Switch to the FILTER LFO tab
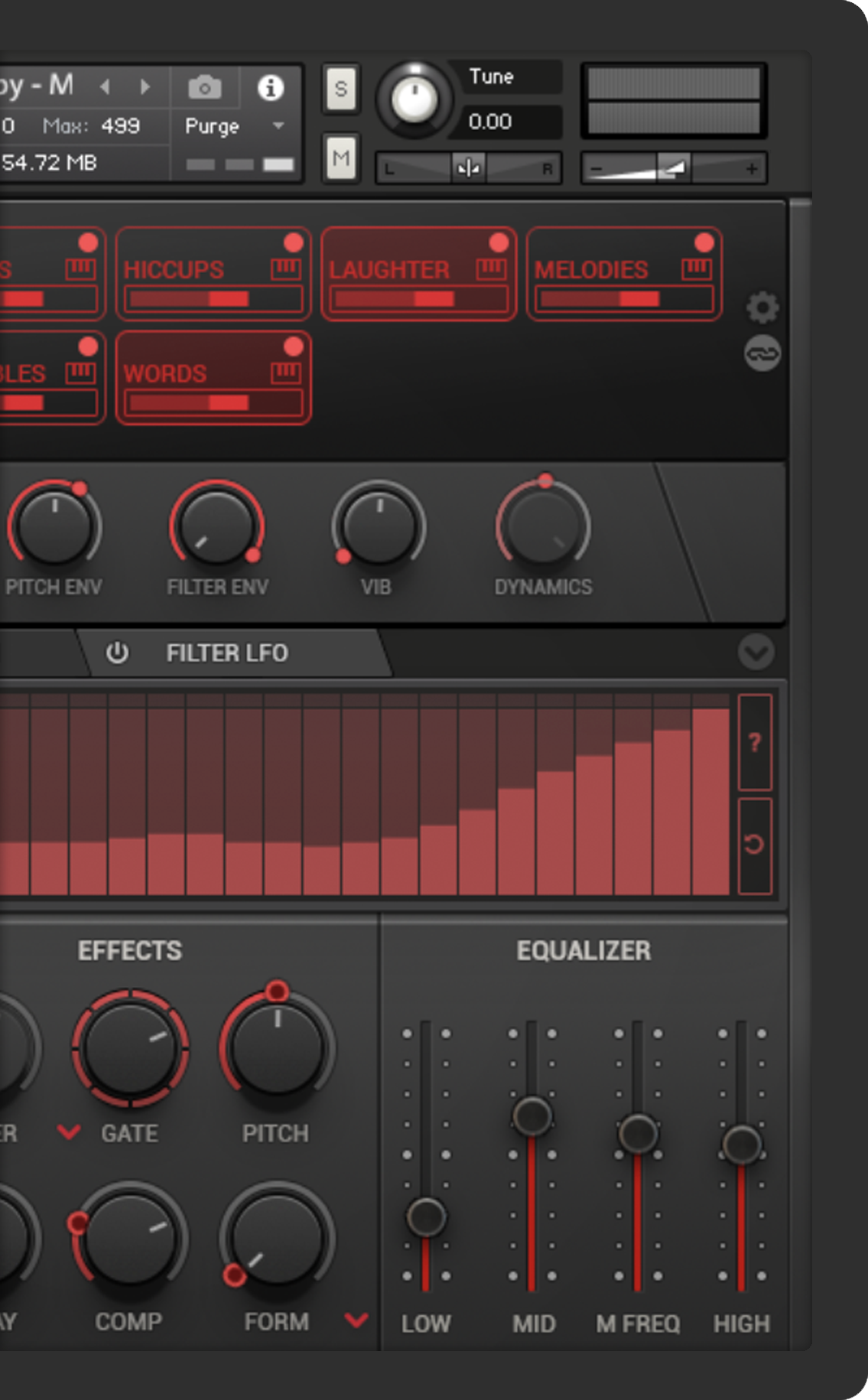The height and width of the screenshot is (1400, 868). [x=236, y=653]
